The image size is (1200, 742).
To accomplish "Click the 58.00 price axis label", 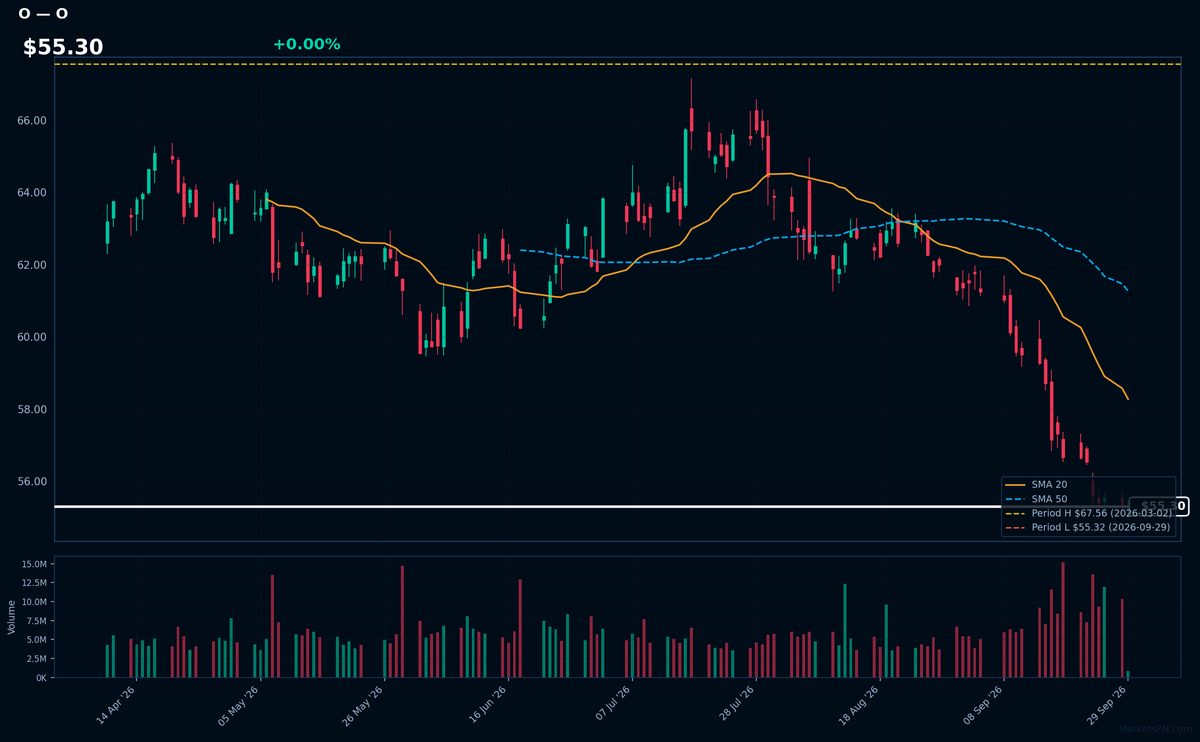I will click(33, 410).
